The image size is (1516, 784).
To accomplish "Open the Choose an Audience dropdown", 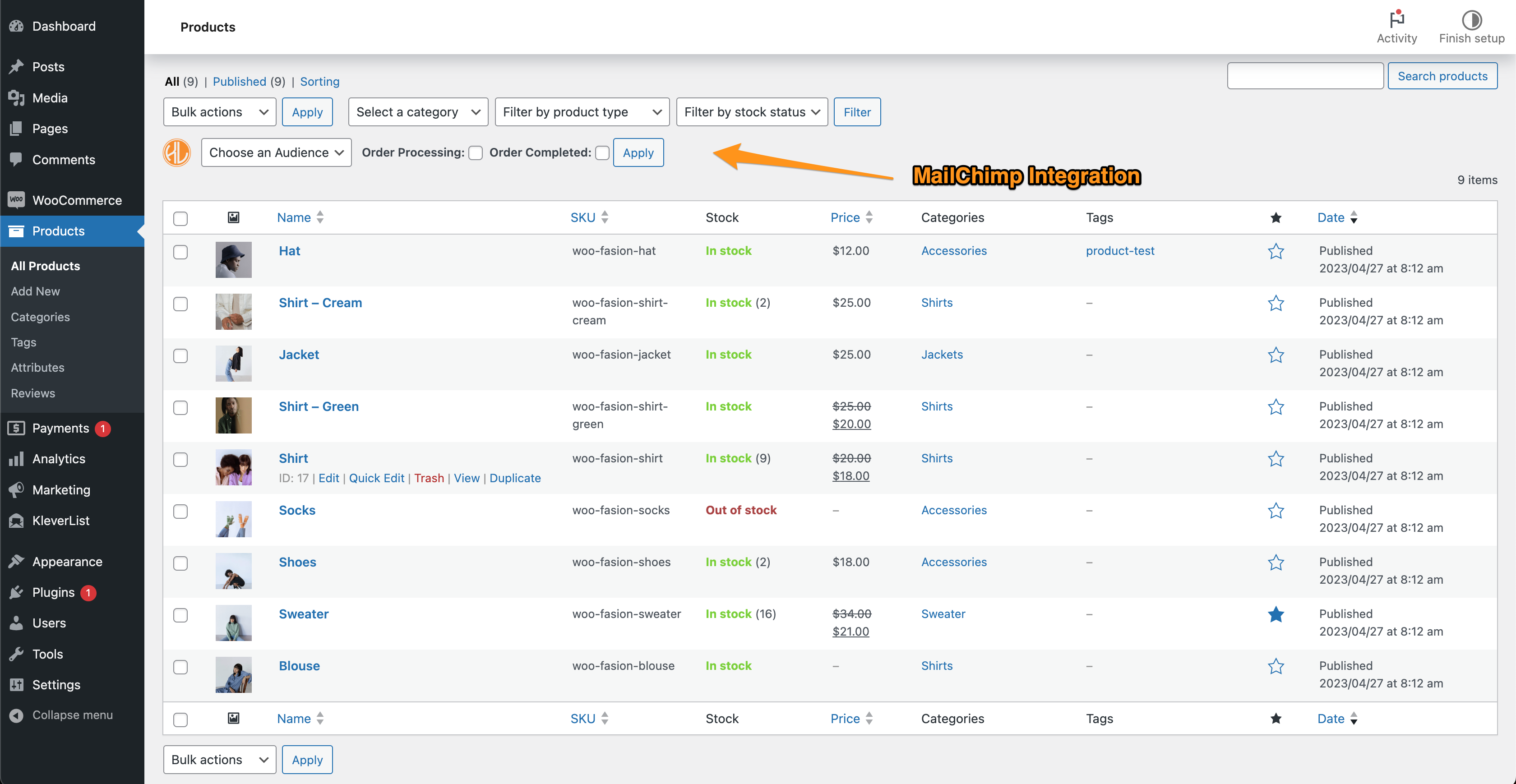I will coord(276,152).
